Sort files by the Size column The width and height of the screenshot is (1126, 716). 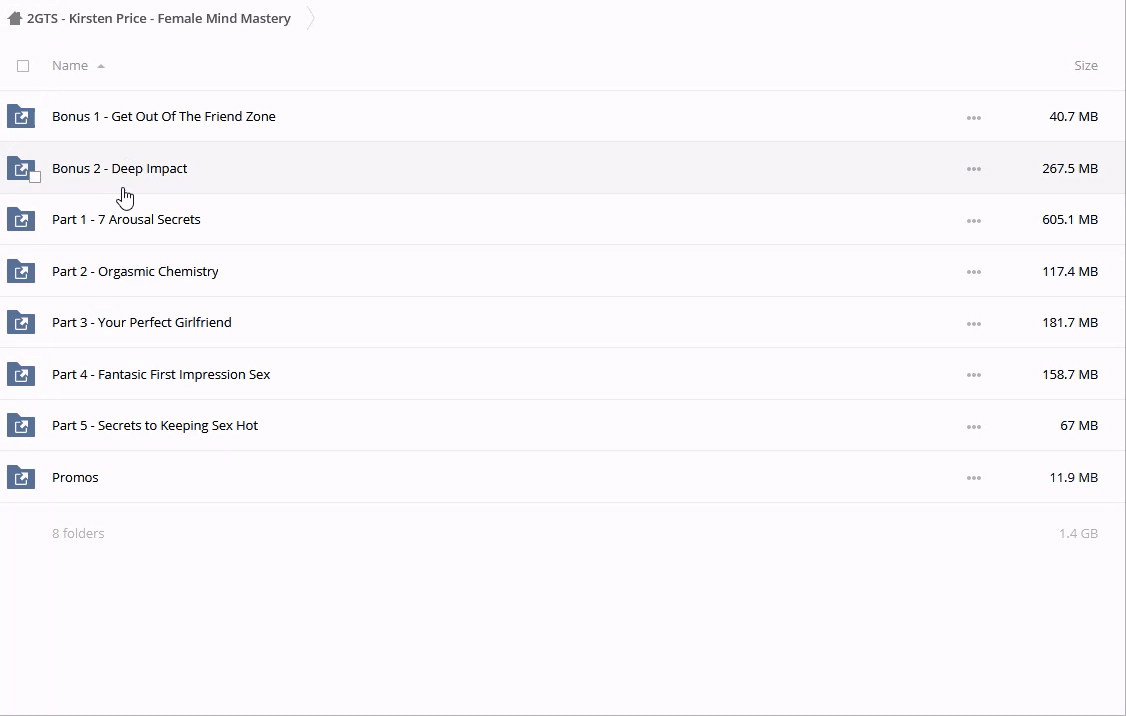[1085, 66]
